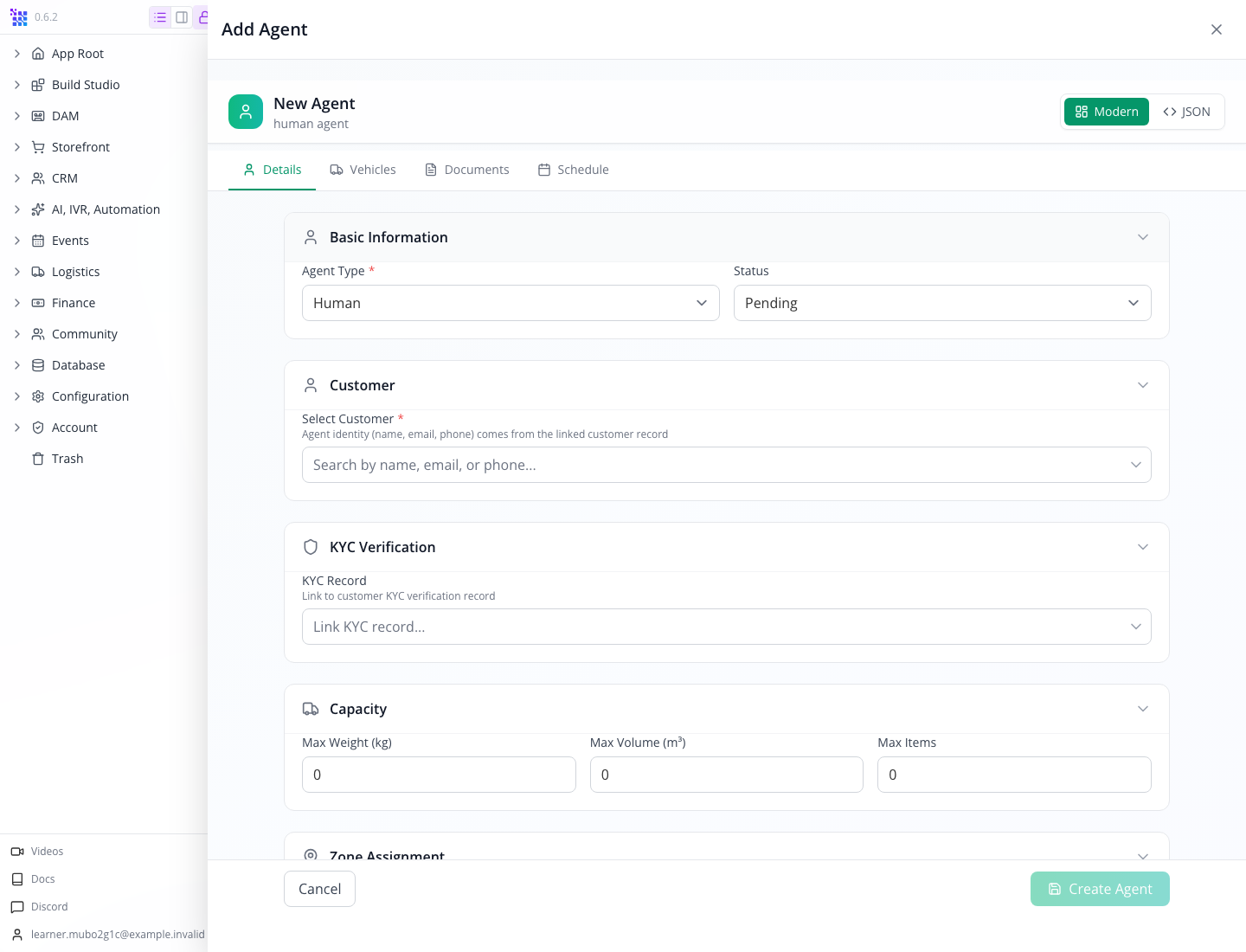Image resolution: width=1246 pixels, height=952 pixels.
Task: Click the Cancel button
Action: pos(319,889)
